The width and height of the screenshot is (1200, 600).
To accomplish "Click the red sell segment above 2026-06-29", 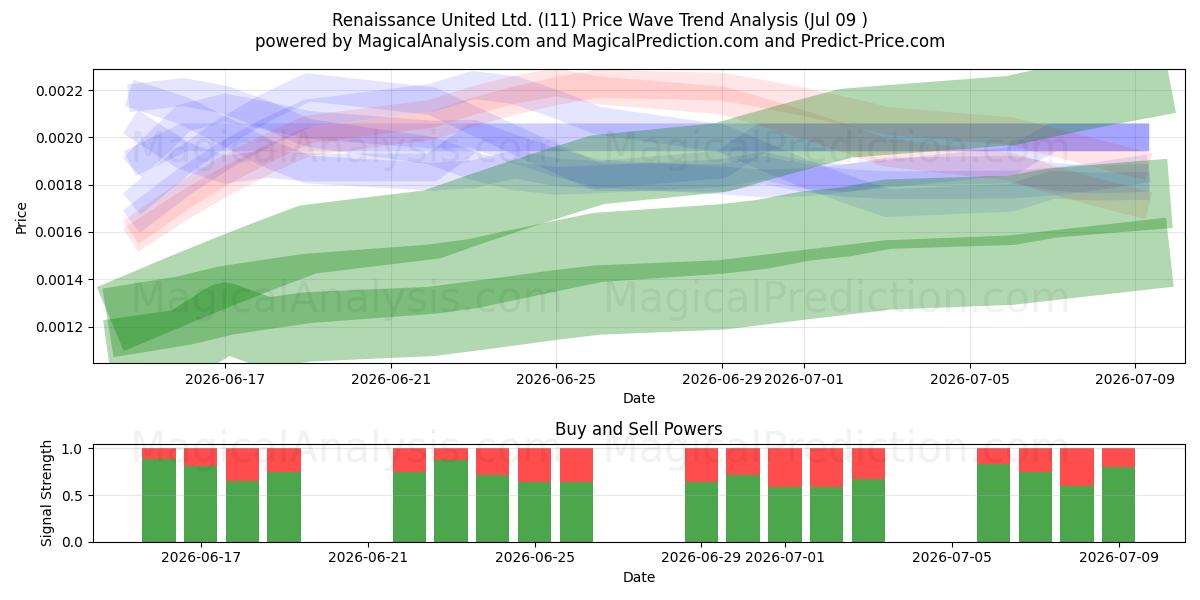I will click(x=702, y=465).
